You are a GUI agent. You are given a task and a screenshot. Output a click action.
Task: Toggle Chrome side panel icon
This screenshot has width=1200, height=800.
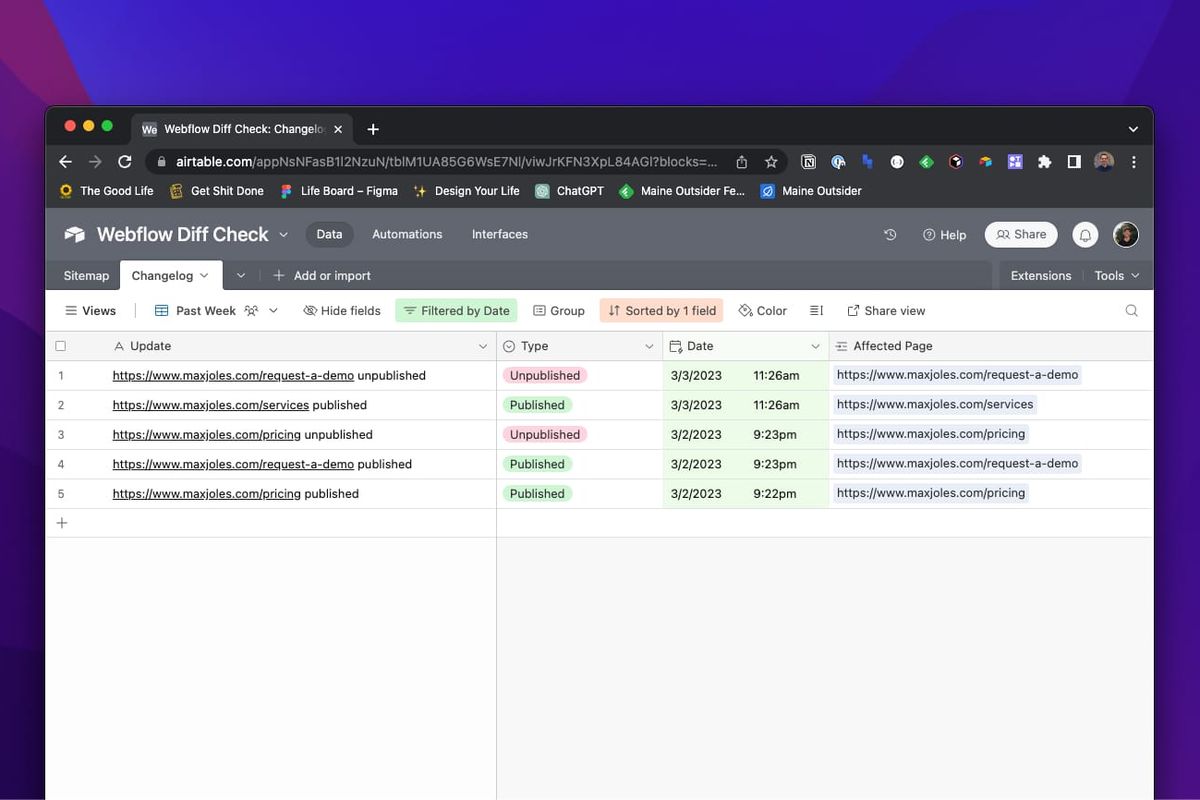tap(1074, 162)
